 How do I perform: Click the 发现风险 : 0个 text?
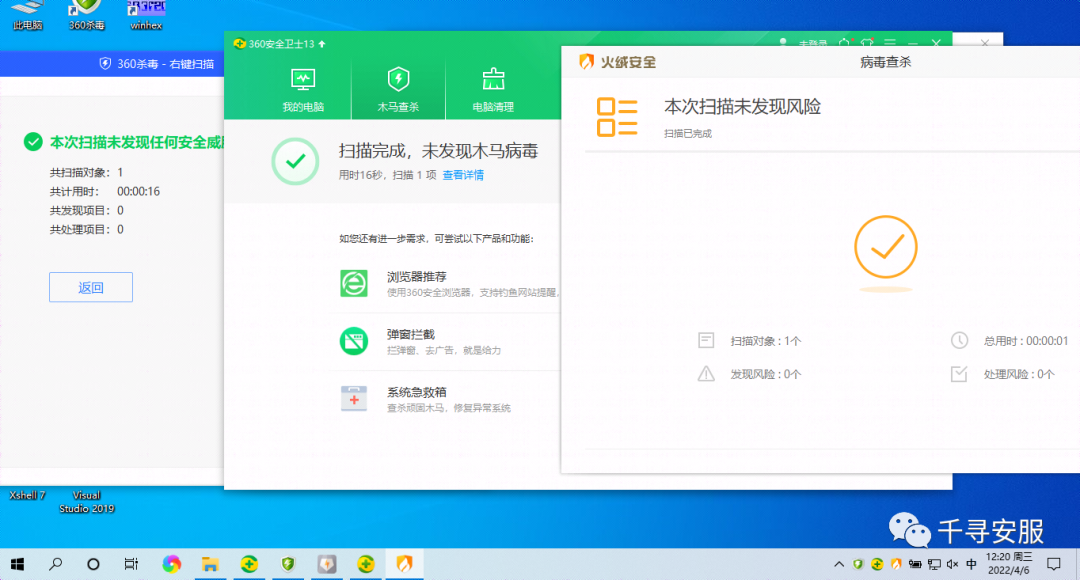tap(766, 374)
